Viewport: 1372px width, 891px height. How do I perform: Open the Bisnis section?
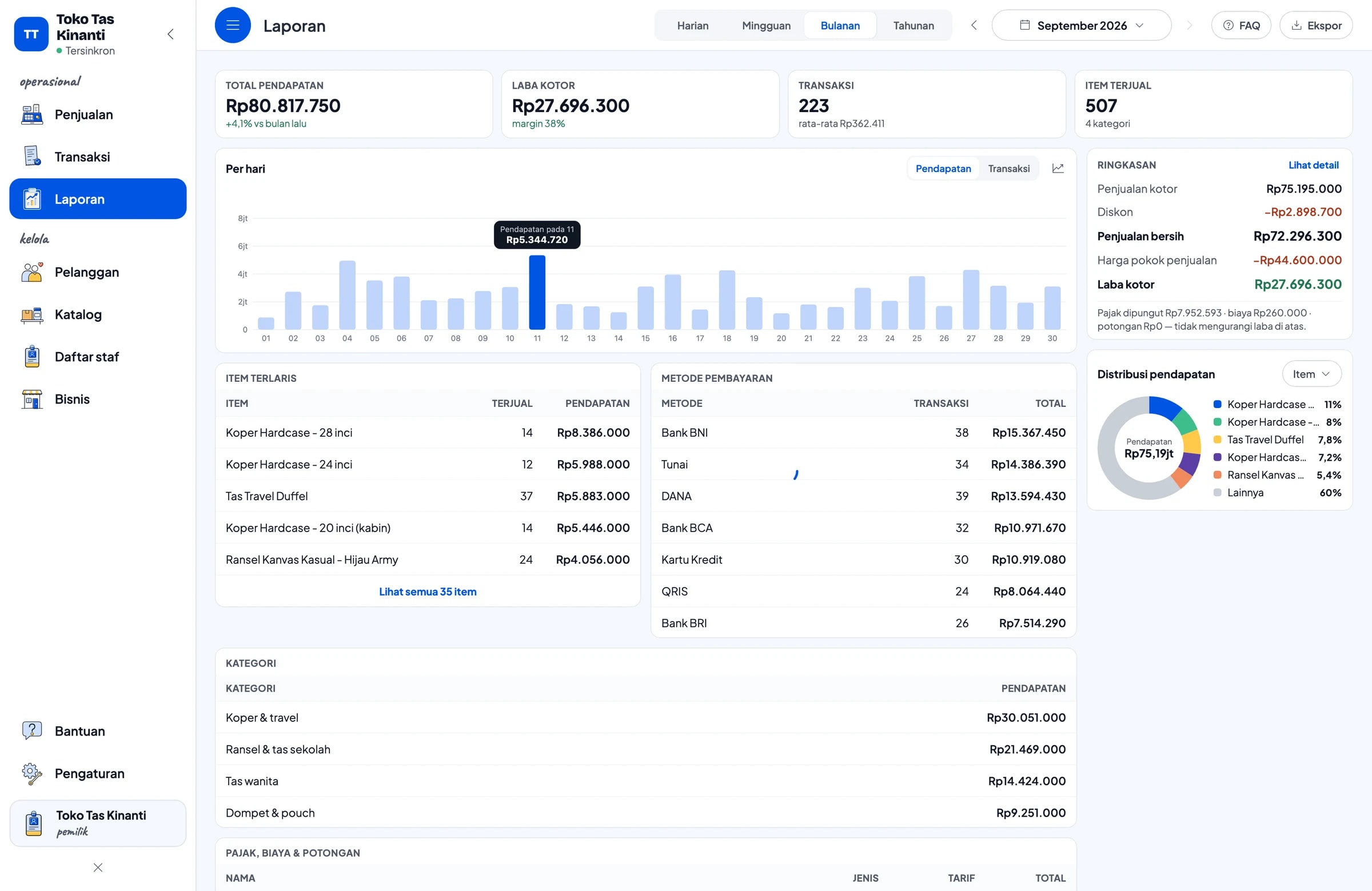pos(97,399)
